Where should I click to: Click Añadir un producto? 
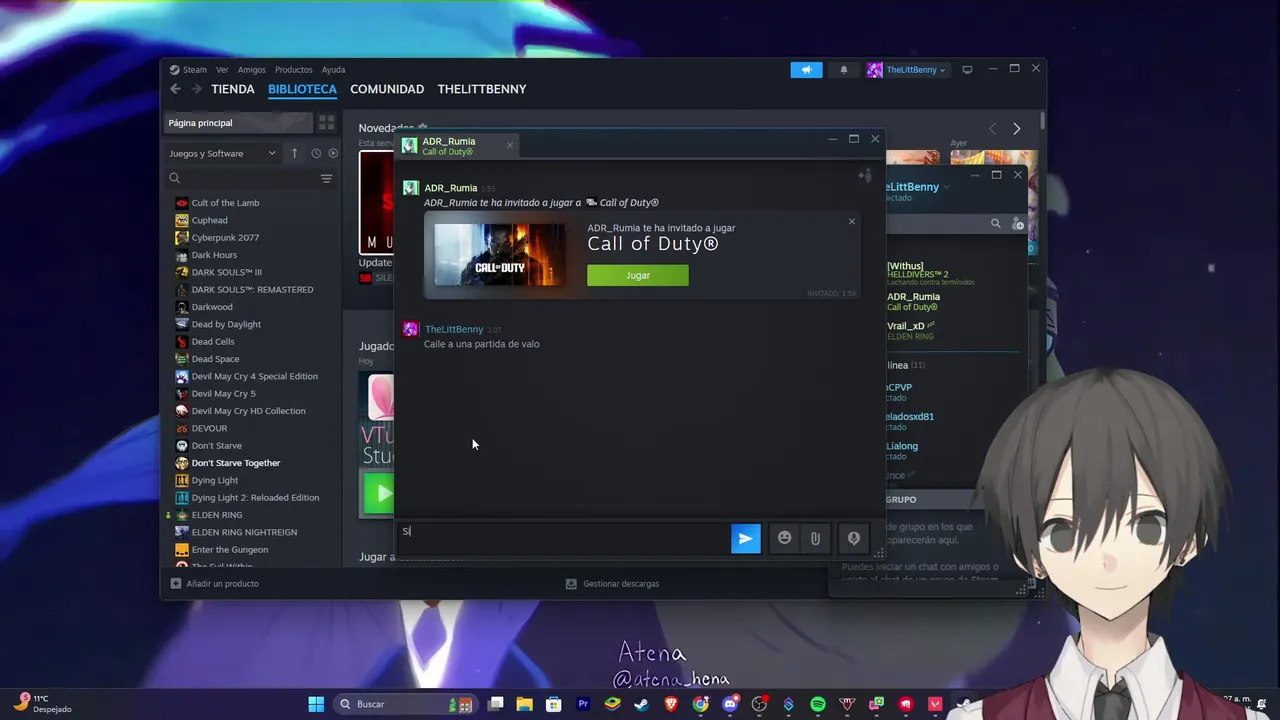point(214,583)
